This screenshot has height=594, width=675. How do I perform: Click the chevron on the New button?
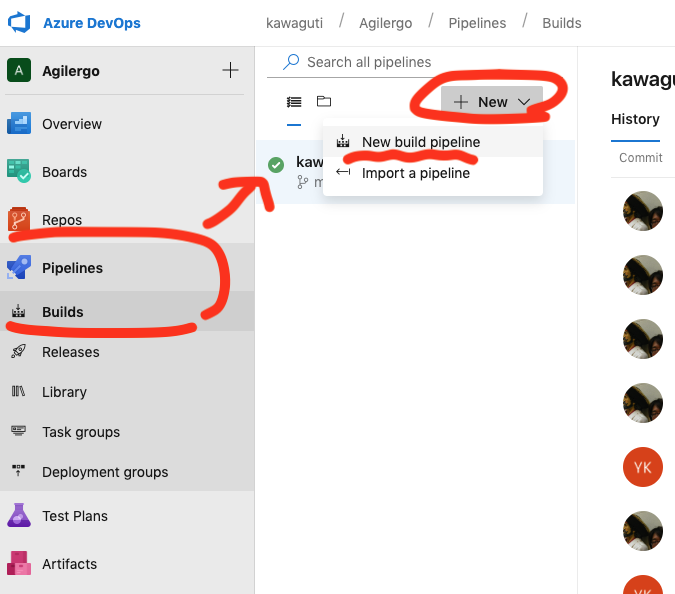click(524, 102)
